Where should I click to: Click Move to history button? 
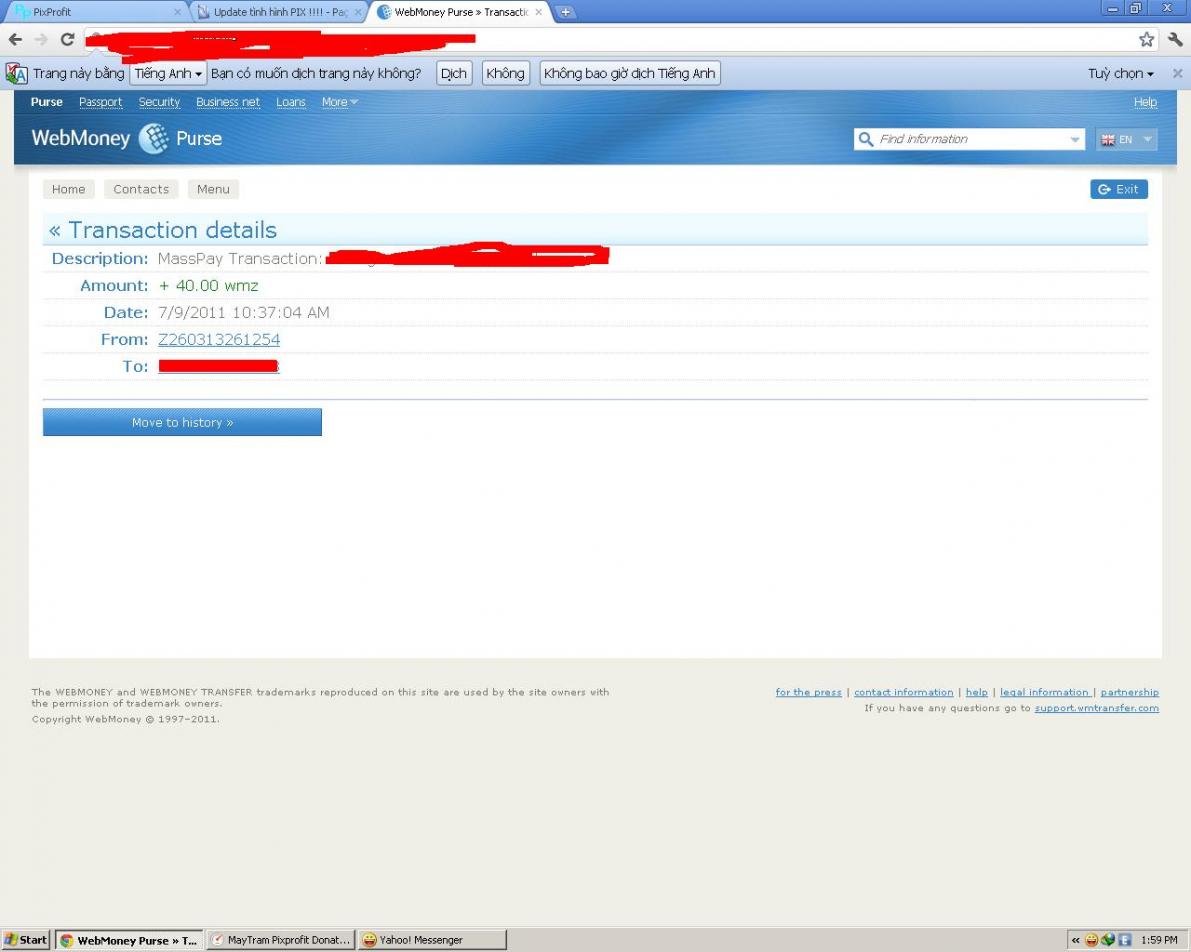(182, 422)
